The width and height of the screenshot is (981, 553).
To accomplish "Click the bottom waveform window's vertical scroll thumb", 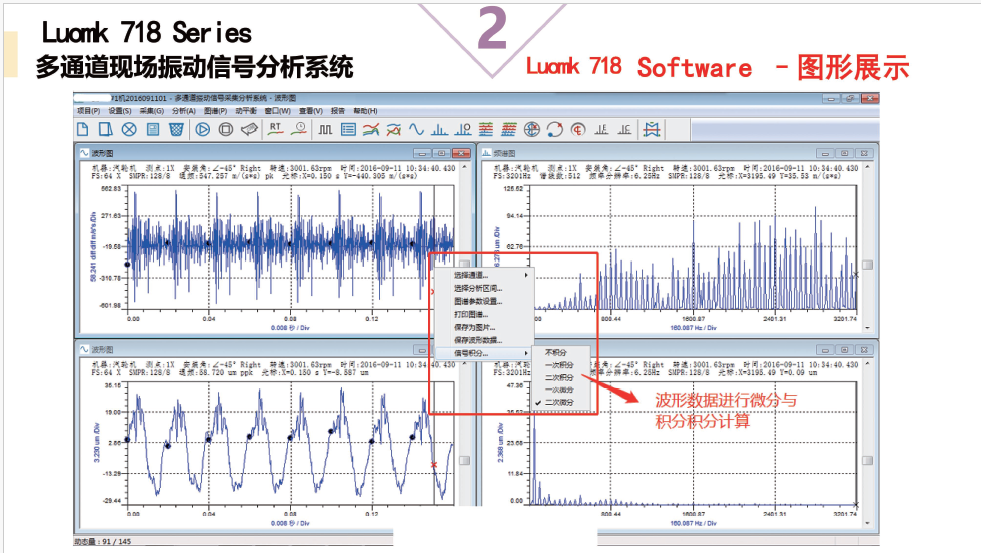I will [x=464, y=460].
